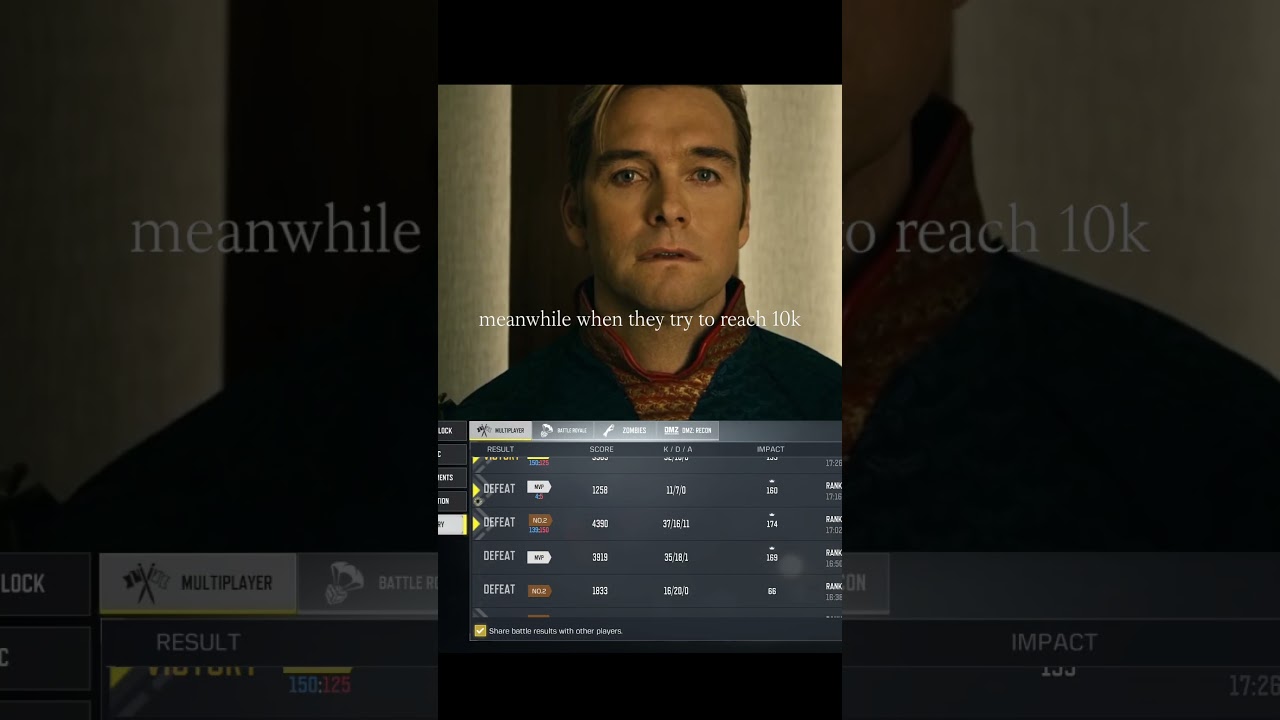Select the NO.2 badge in the 1833 score row
The height and width of the screenshot is (720, 1280).
tap(539, 591)
